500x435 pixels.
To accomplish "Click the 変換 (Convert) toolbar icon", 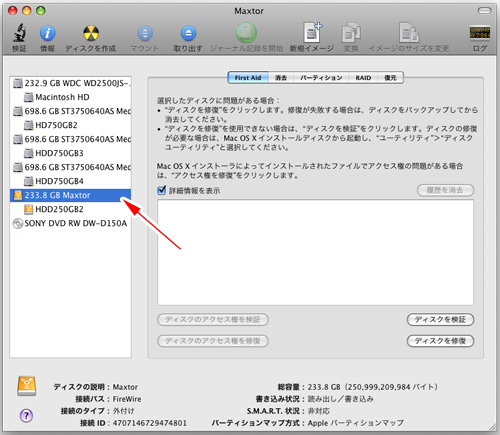I will [x=351, y=33].
